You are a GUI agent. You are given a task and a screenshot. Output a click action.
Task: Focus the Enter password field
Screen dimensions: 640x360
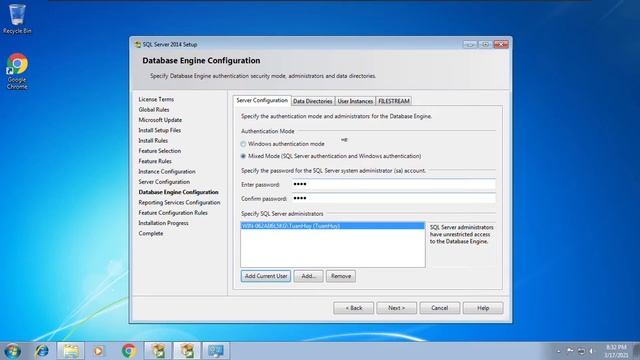pyautogui.click(x=393, y=184)
